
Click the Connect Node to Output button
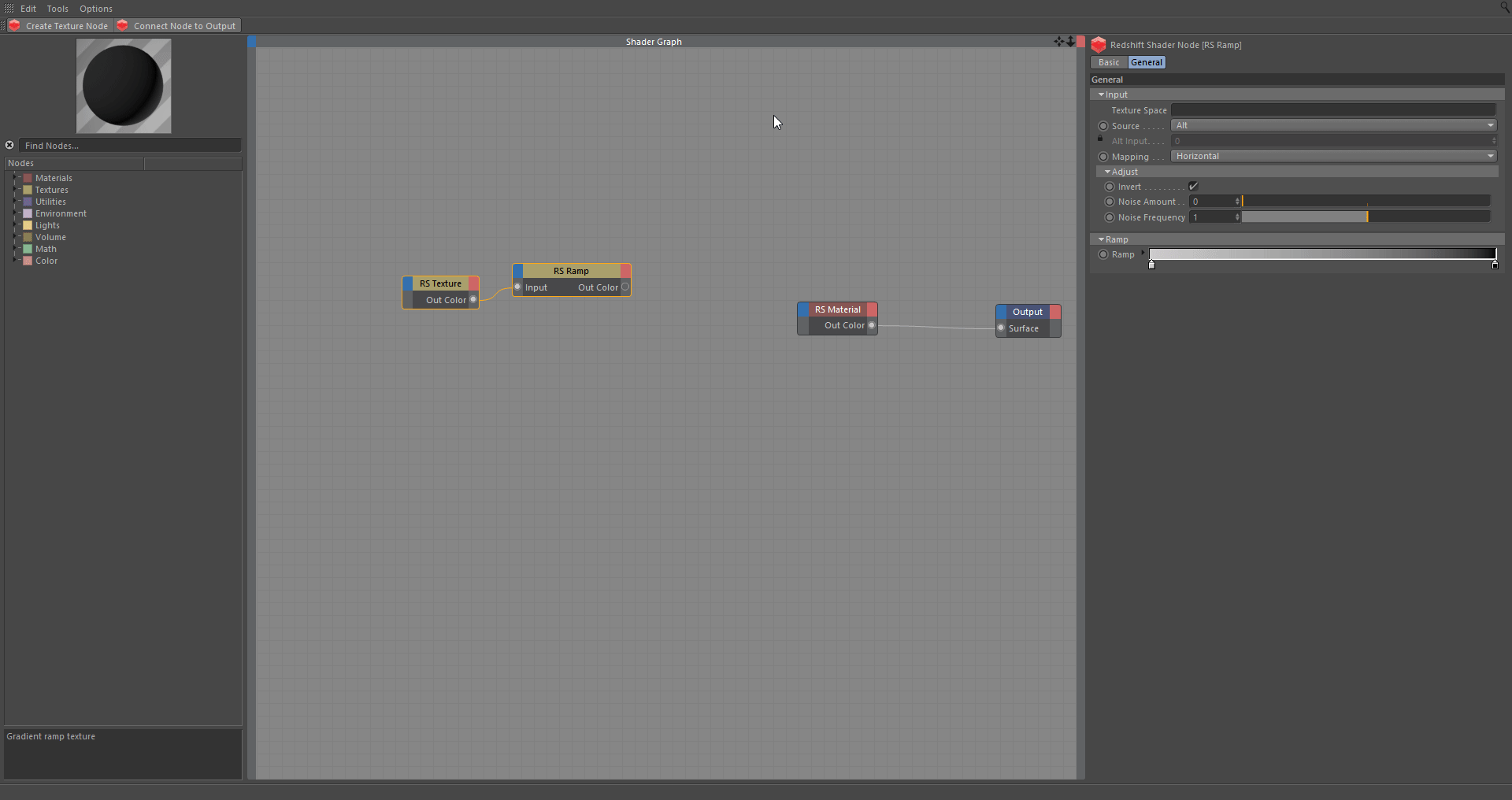click(x=177, y=26)
